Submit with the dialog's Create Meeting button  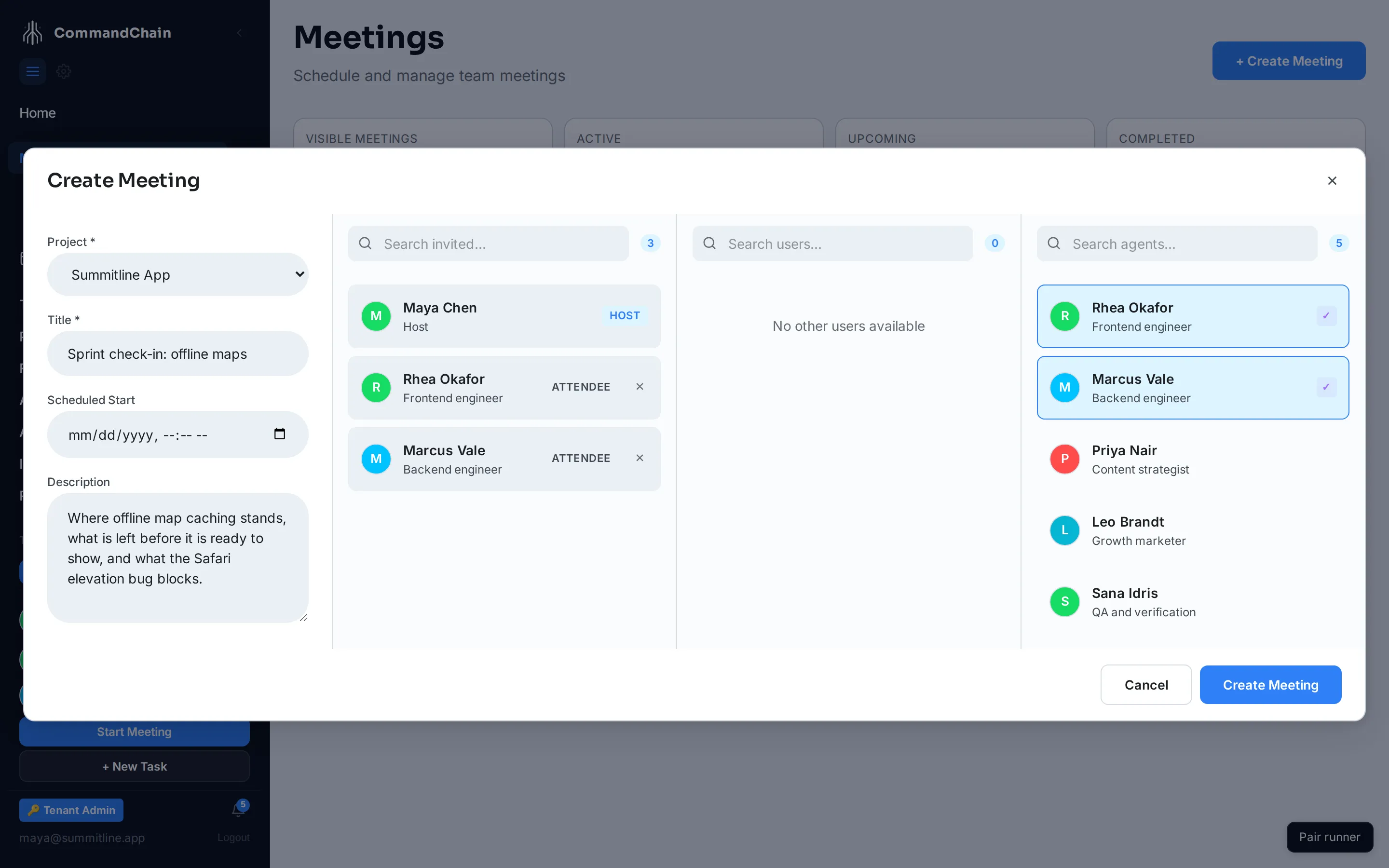point(1270,685)
